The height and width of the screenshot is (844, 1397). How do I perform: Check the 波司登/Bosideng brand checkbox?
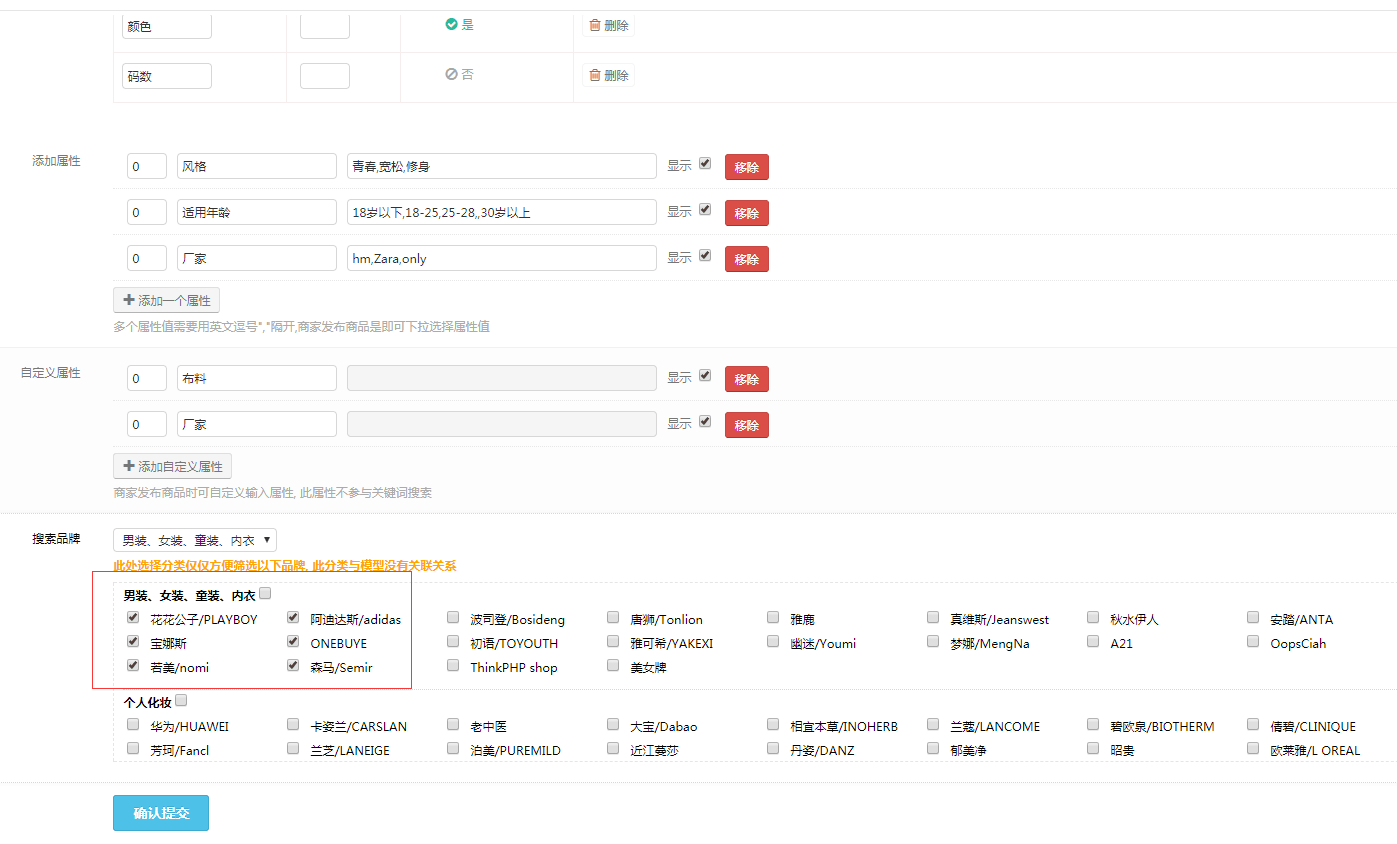click(453, 618)
